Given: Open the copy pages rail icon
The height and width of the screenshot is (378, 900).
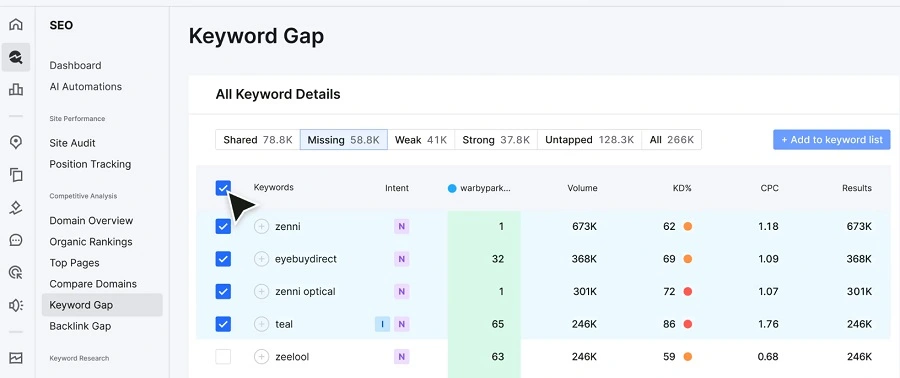Looking at the screenshot, I should tap(16, 175).
